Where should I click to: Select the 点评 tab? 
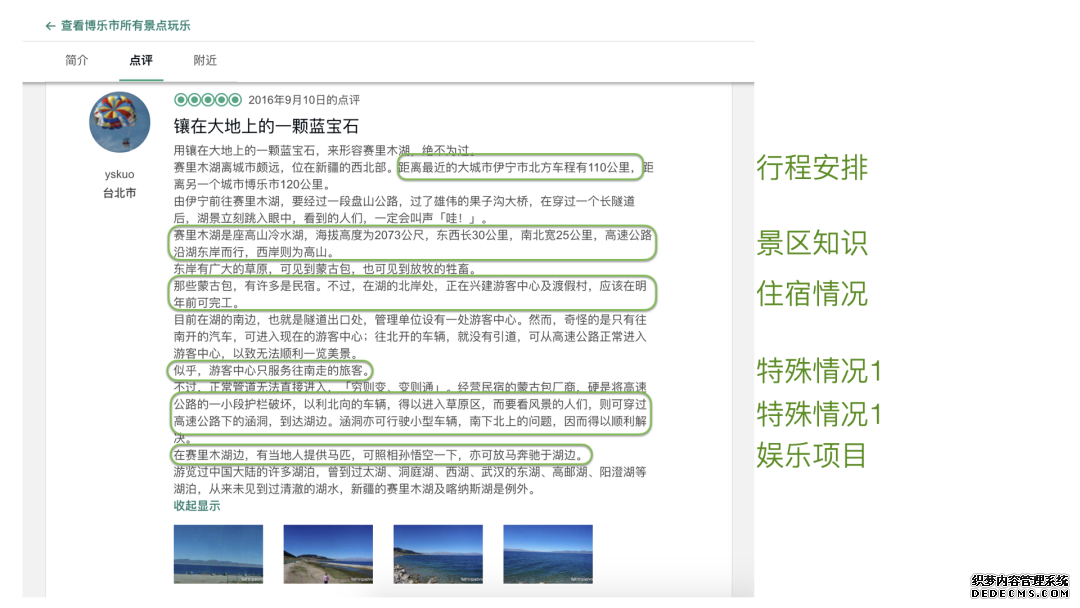(140, 60)
